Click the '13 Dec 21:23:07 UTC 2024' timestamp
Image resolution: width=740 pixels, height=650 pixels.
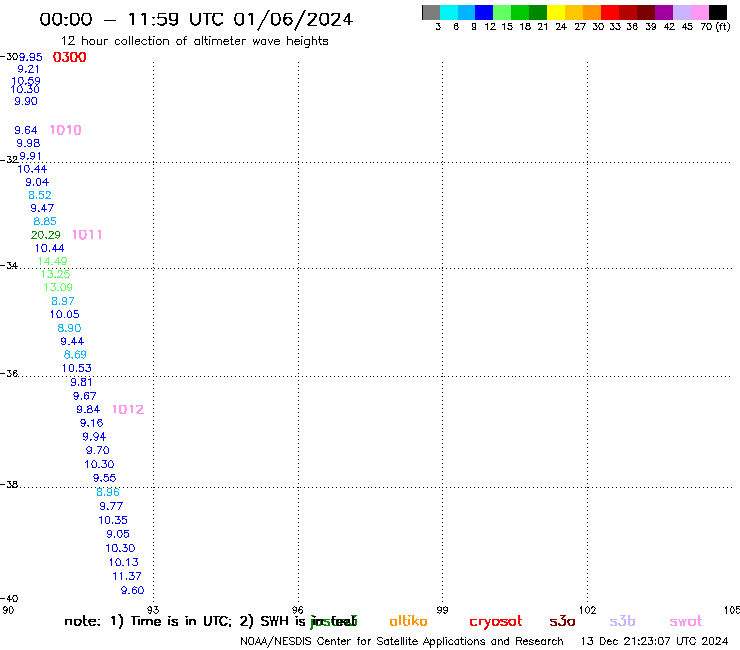pyautogui.click(x=655, y=641)
